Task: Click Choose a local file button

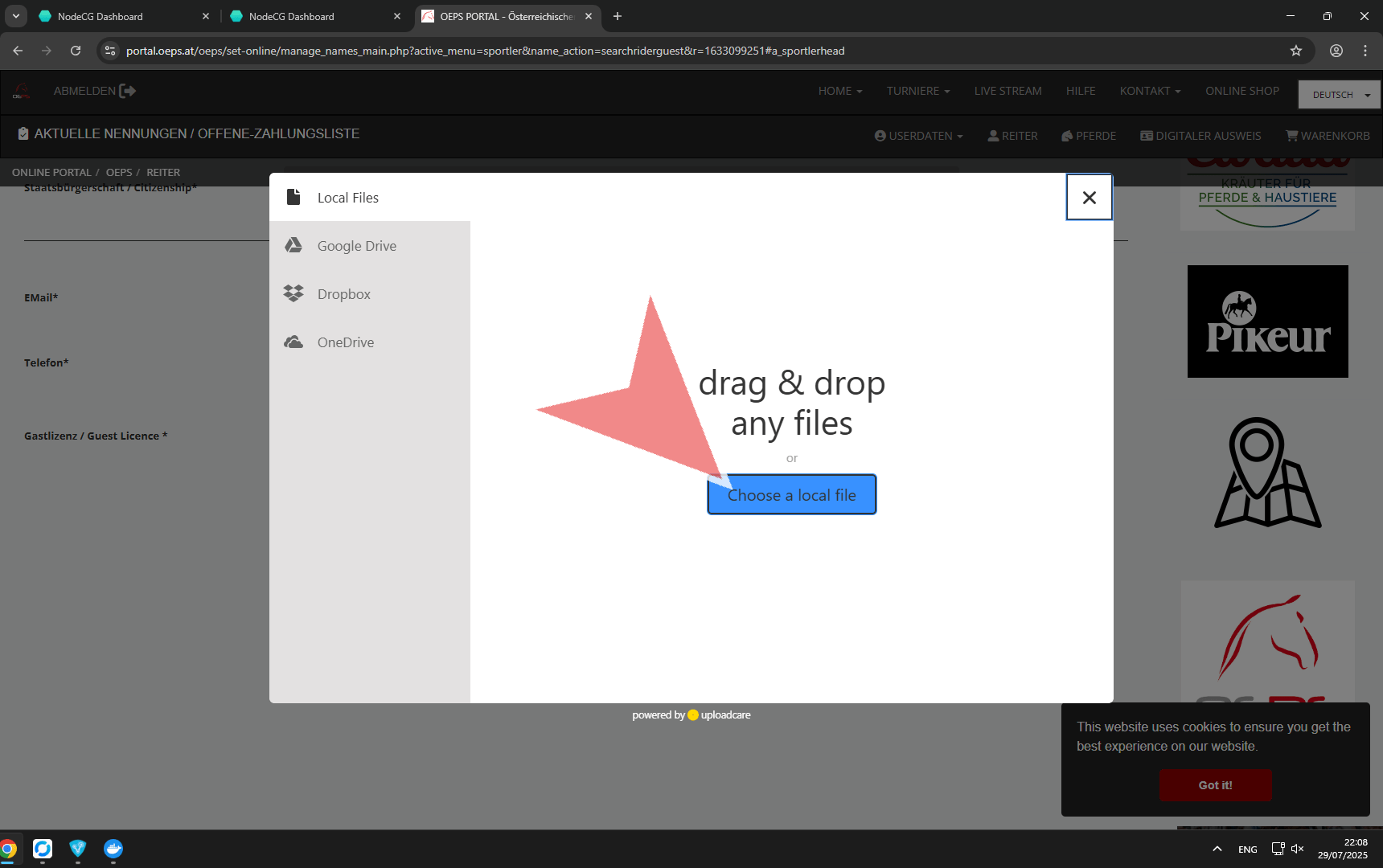Action: [x=791, y=495]
